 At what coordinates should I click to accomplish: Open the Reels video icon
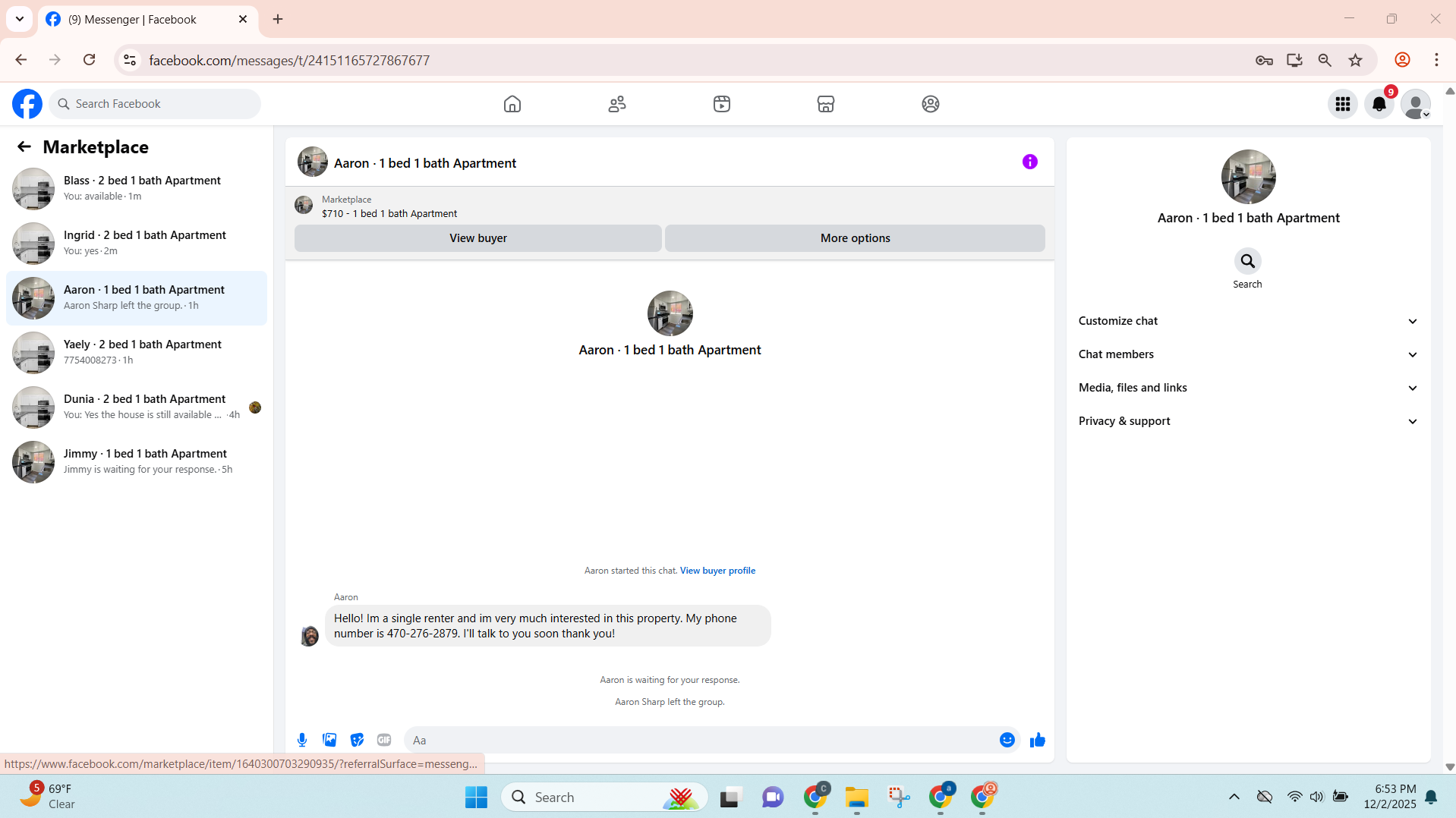pyautogui.click(x=722, y=104)
